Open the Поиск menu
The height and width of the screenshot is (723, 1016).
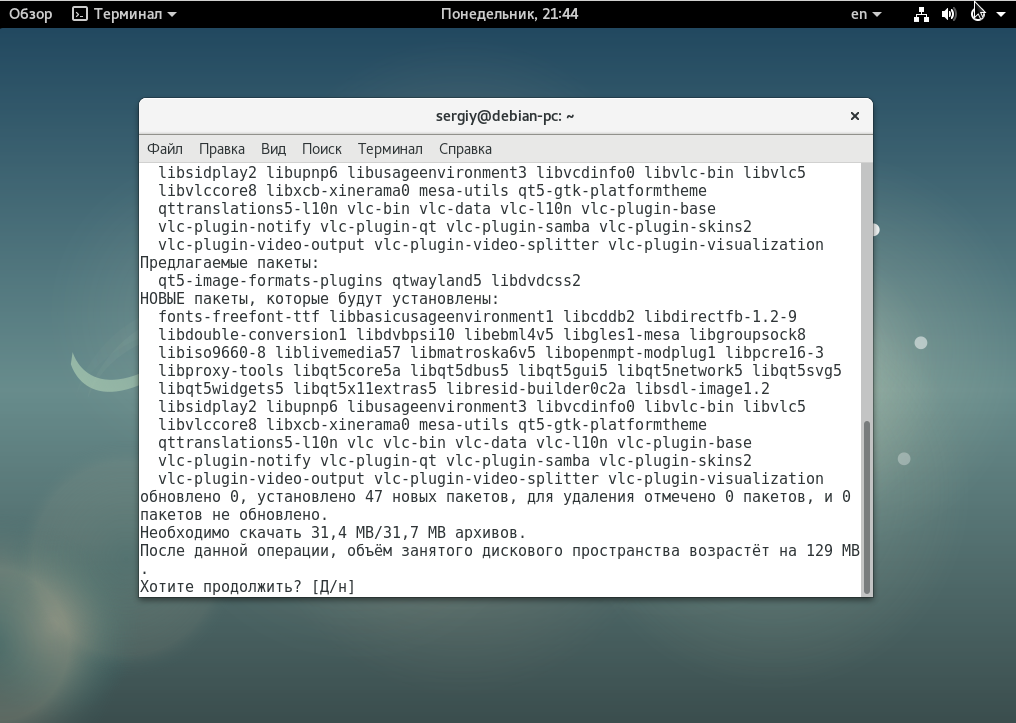(321, 149)
